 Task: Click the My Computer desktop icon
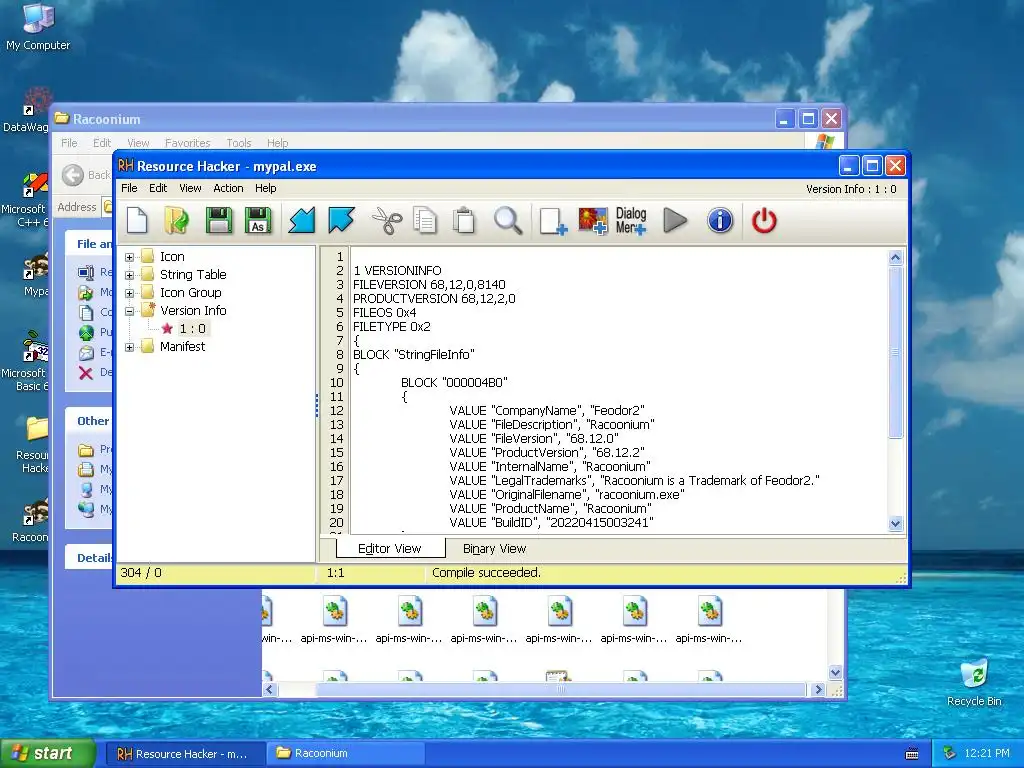click(x=38, y=26)
